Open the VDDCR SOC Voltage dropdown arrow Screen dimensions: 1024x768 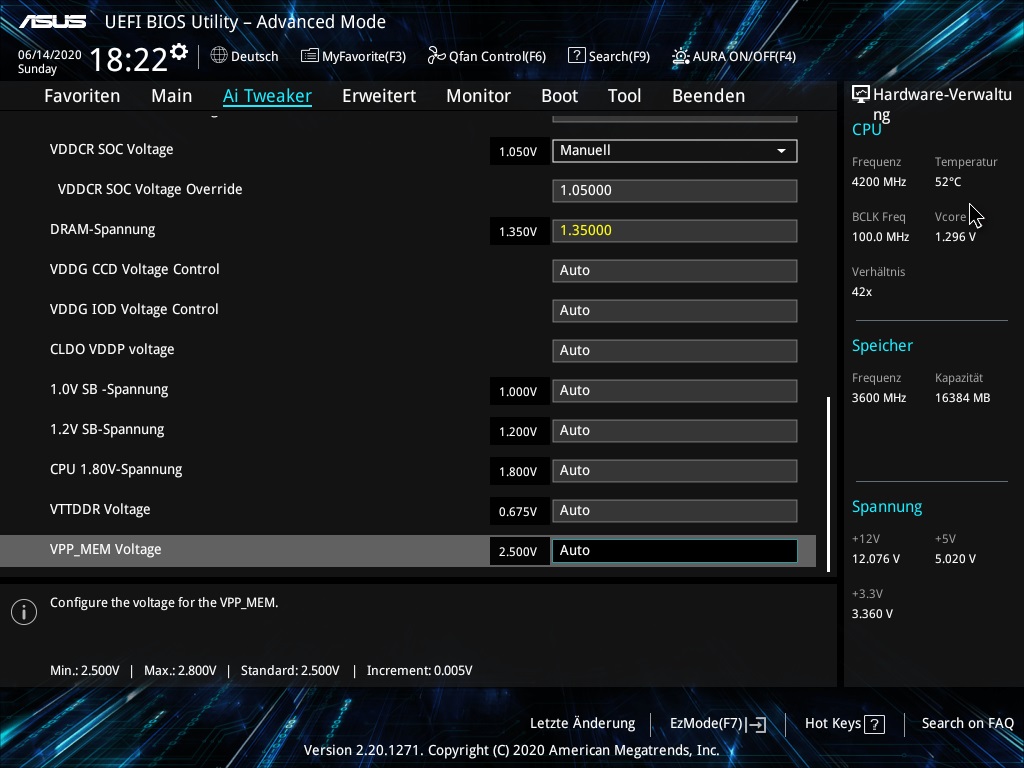tap(781, 151)
